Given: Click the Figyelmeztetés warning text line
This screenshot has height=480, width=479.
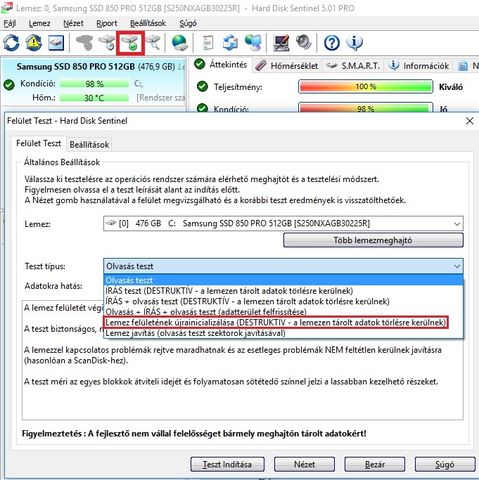Looking at the screenshot, I should tap(194, 433).
